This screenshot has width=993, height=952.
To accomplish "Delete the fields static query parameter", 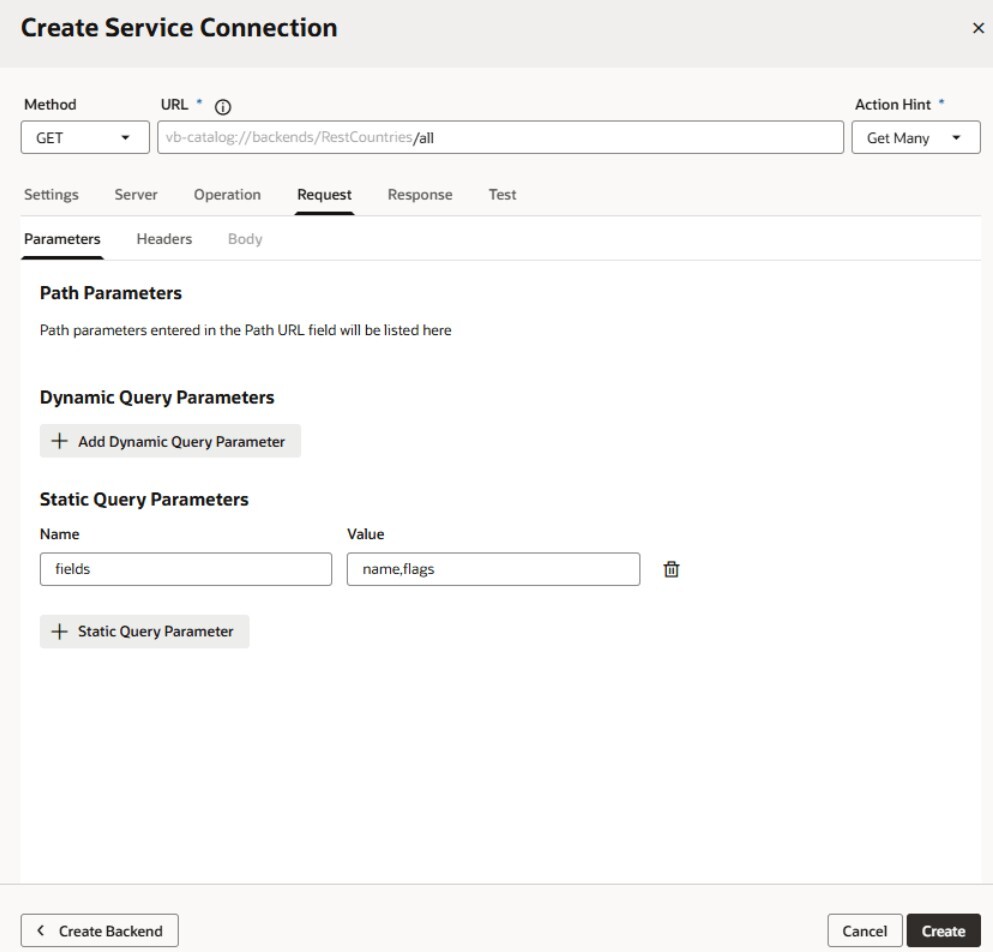I will click(671, 569).
